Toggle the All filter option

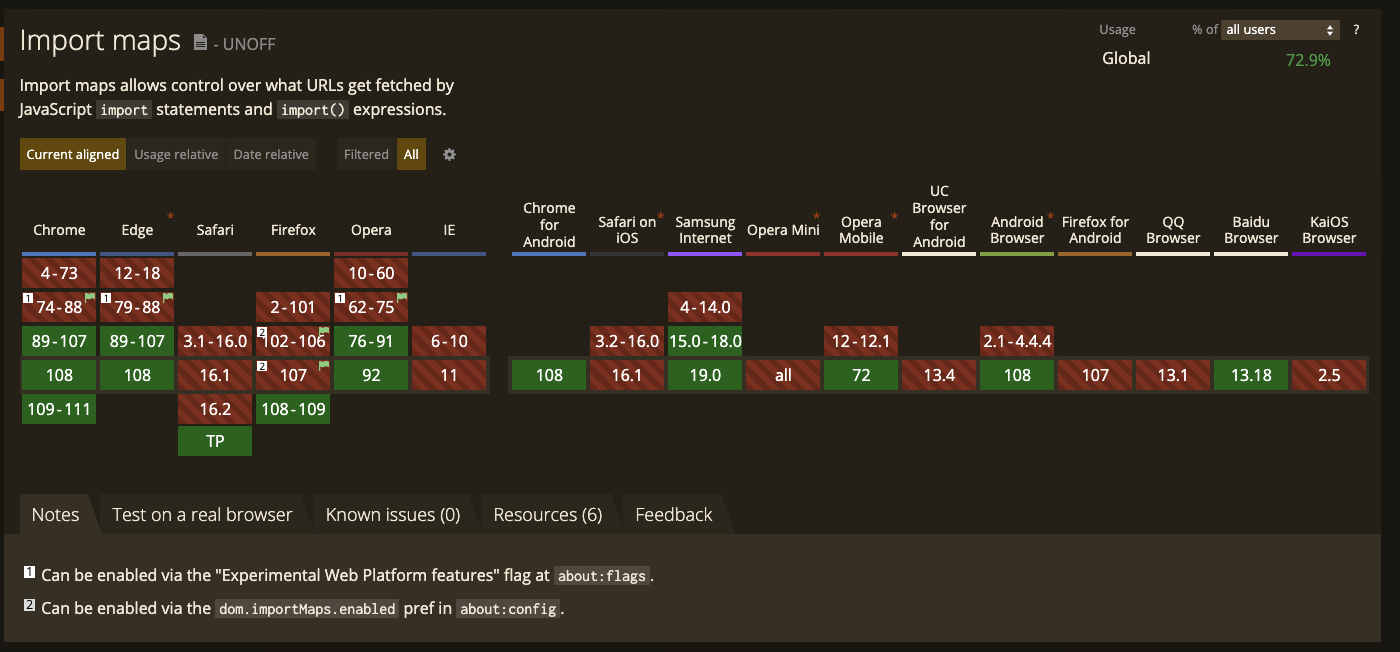click(x=411, y=154)
